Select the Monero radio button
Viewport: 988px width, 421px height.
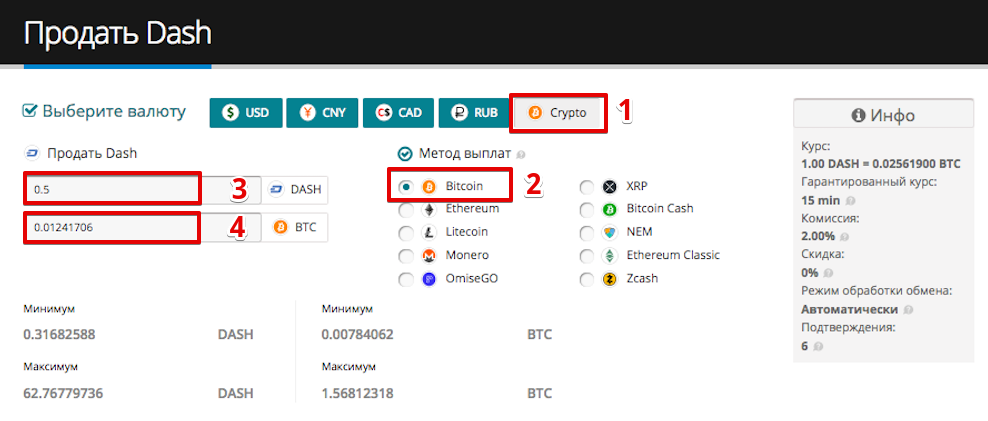point(406,257)
